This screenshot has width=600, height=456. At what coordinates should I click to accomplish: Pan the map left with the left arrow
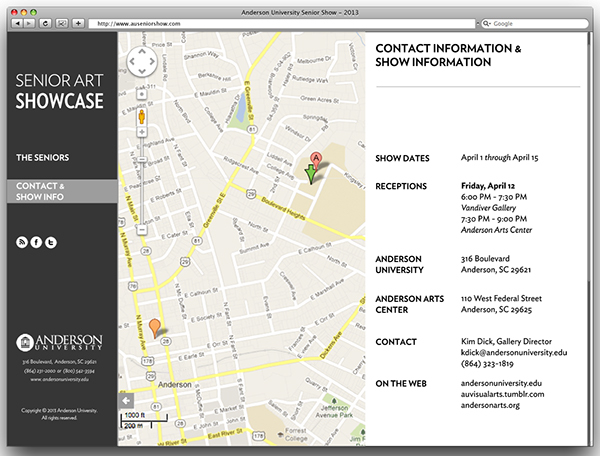[x=132, y=61]
